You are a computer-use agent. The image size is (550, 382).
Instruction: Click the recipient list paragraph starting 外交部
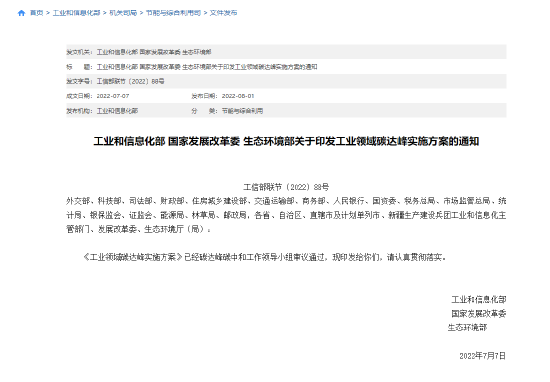coord(286,215)
